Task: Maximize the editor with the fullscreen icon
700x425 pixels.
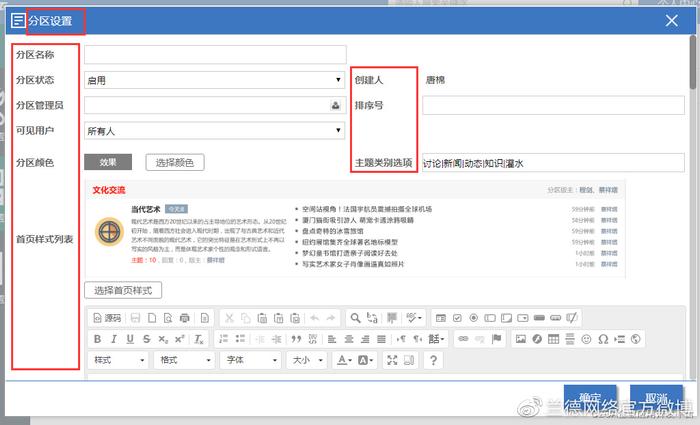Action: pyautogui.click(x=392, y=360)
